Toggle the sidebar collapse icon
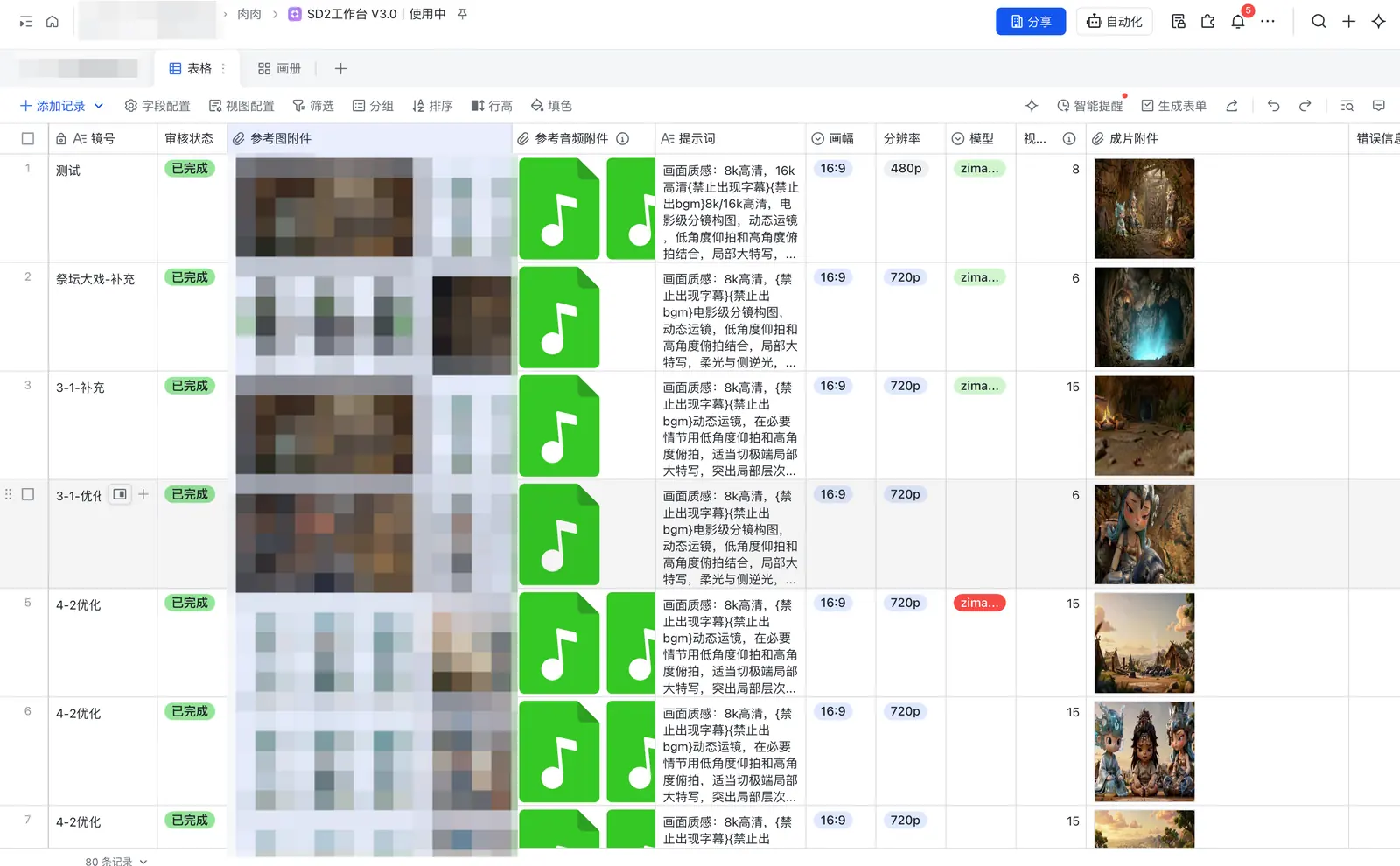1400x866 pixels. tap(26, 22)
